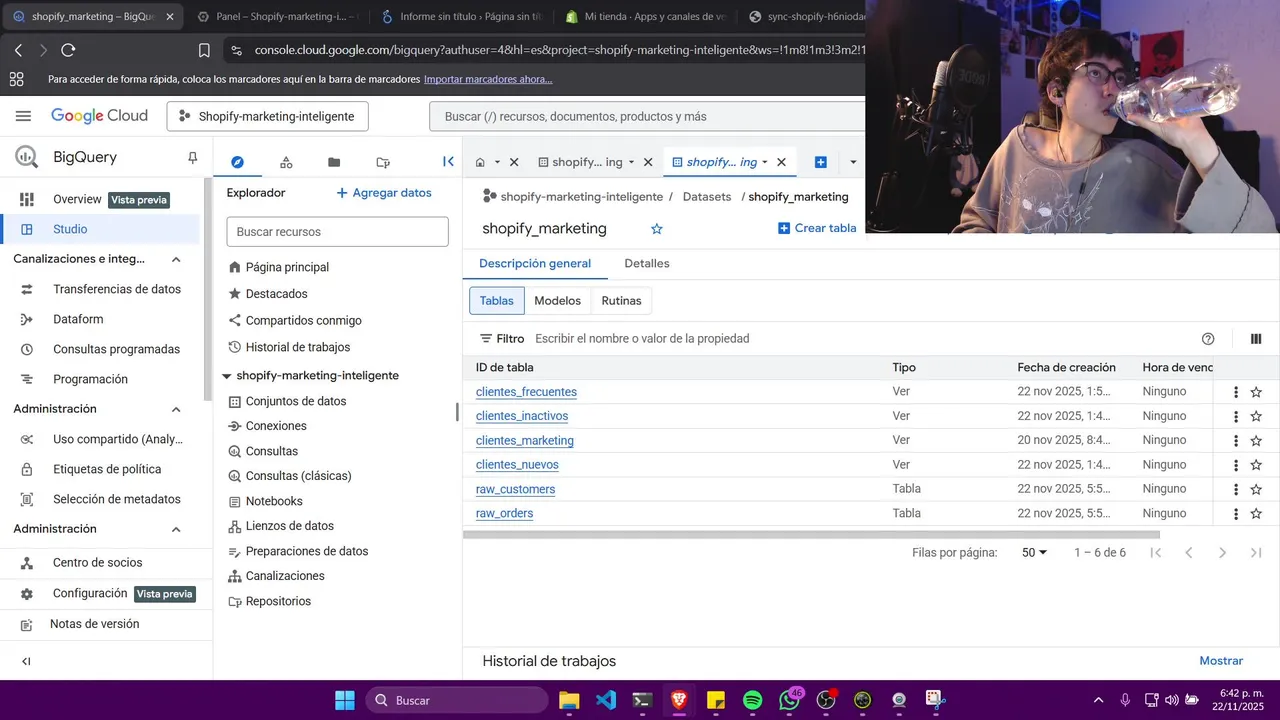
Task: Close the first shopify workspace tab
Action: pyautogui.click(x=648, y=162)
